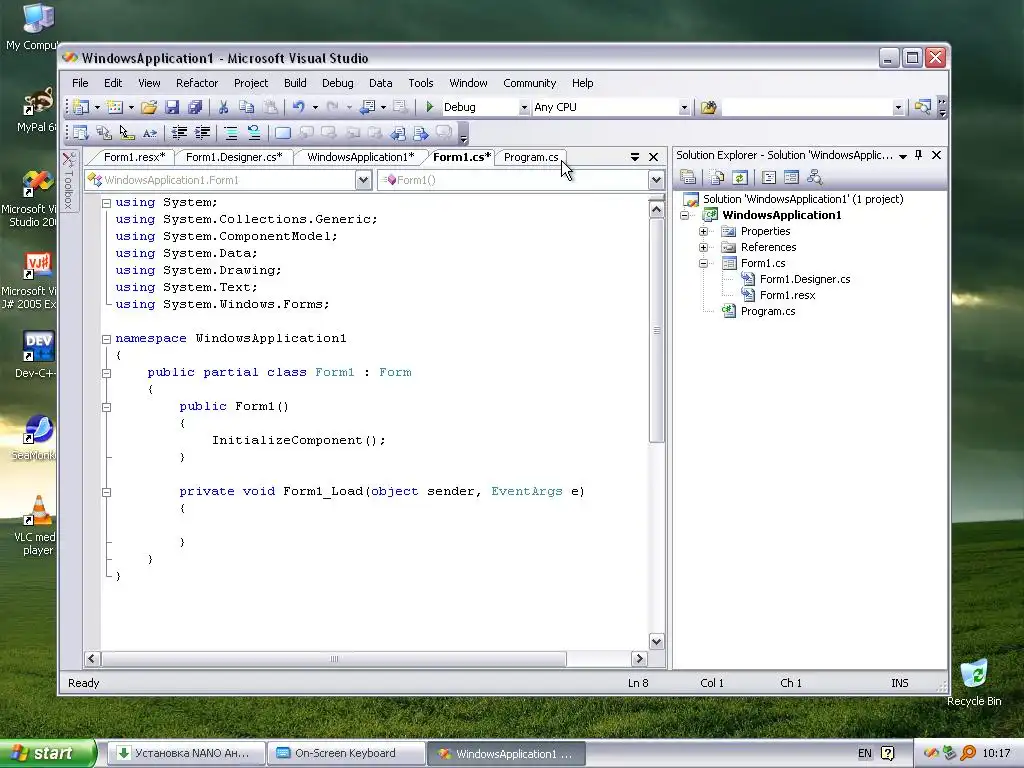Open the WindowsApplication1.Form1 types dropdown
The height and width of the screenshot is (768, 1024).
tap(364, 180)
